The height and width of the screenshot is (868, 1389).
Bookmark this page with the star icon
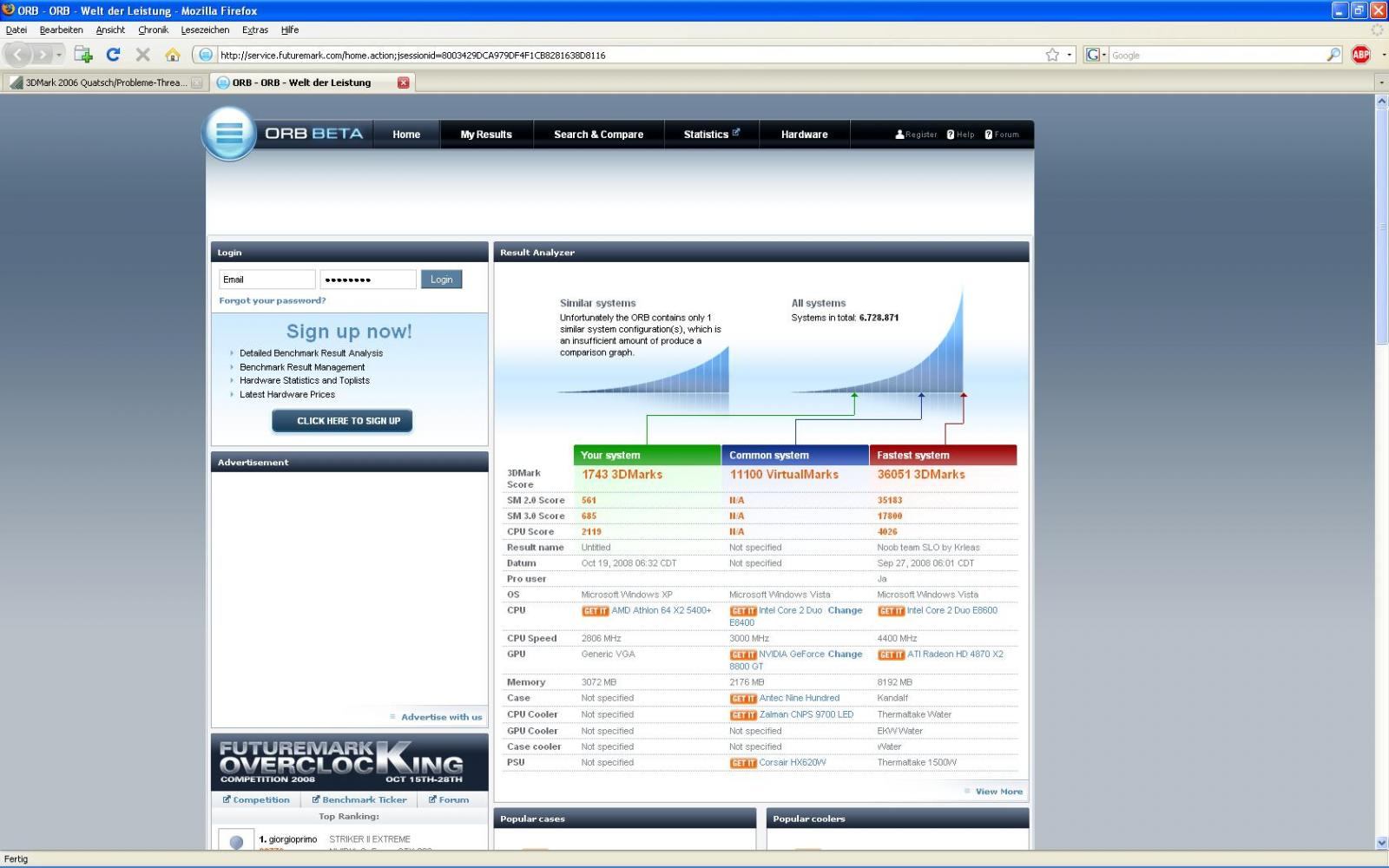coord(1052,55)
